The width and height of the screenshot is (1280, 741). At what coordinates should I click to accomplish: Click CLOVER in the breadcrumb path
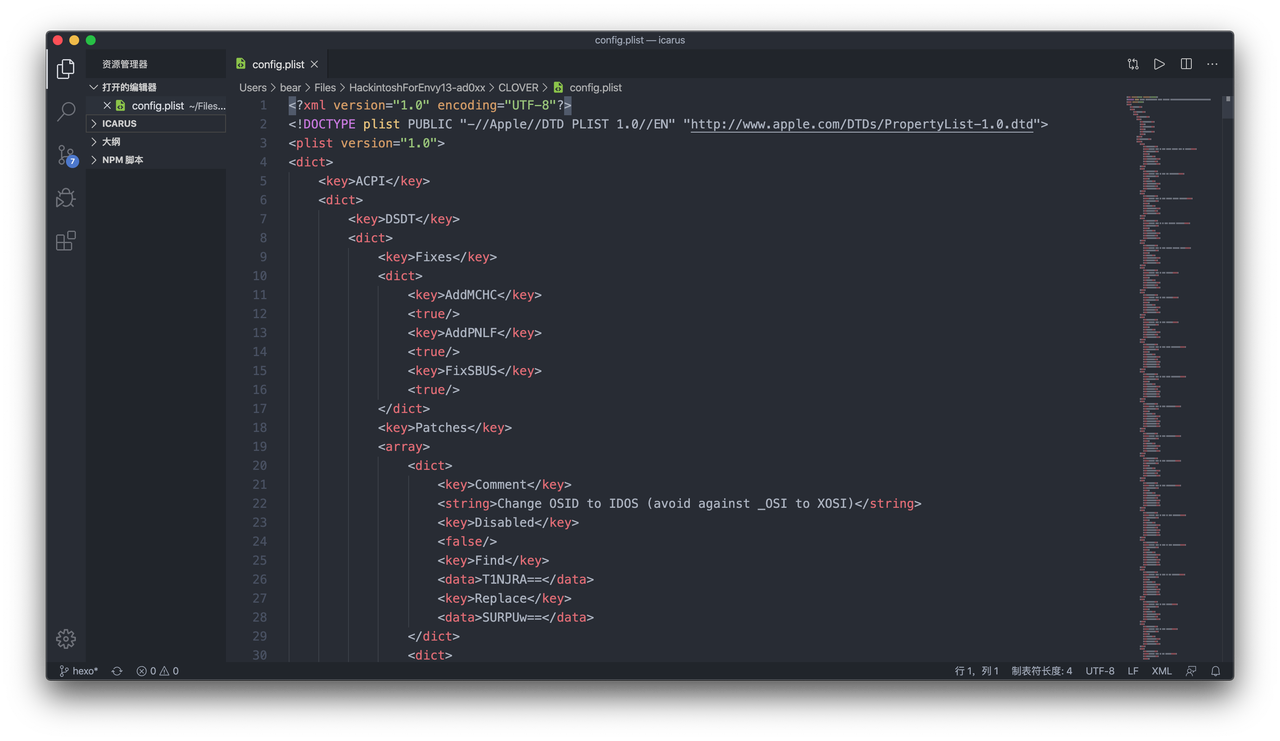[518, 88]
